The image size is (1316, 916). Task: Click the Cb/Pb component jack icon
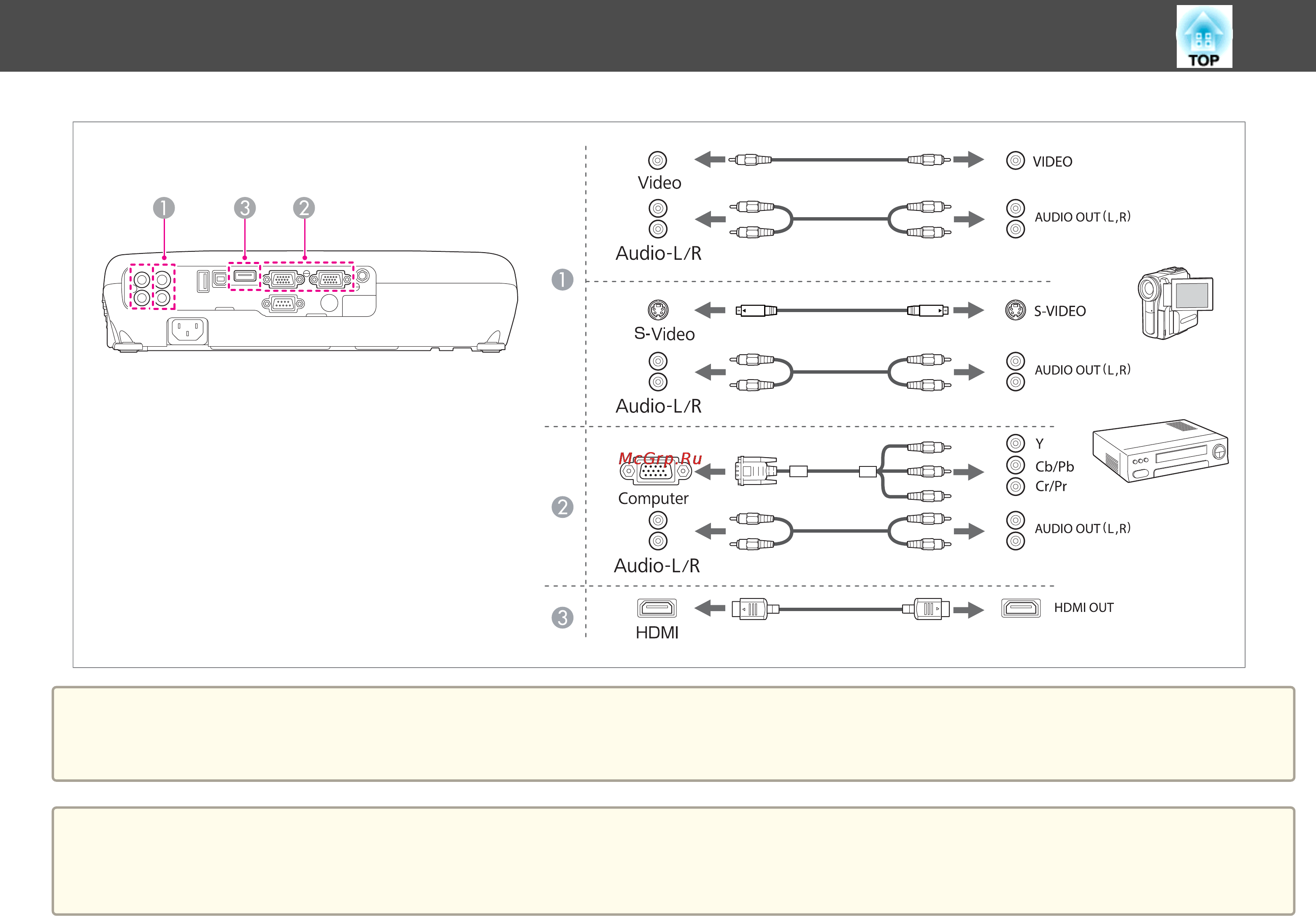point(1015,465)
